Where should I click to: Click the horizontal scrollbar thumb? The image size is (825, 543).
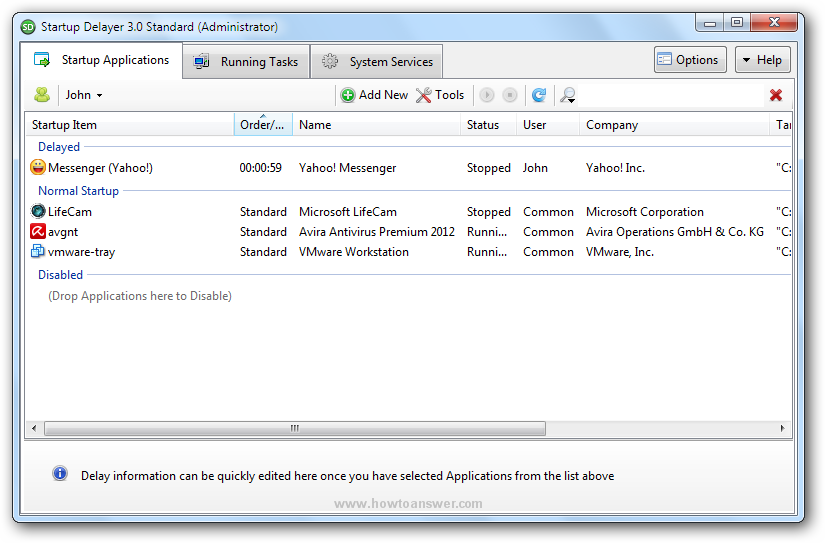[x=295, y=428]
